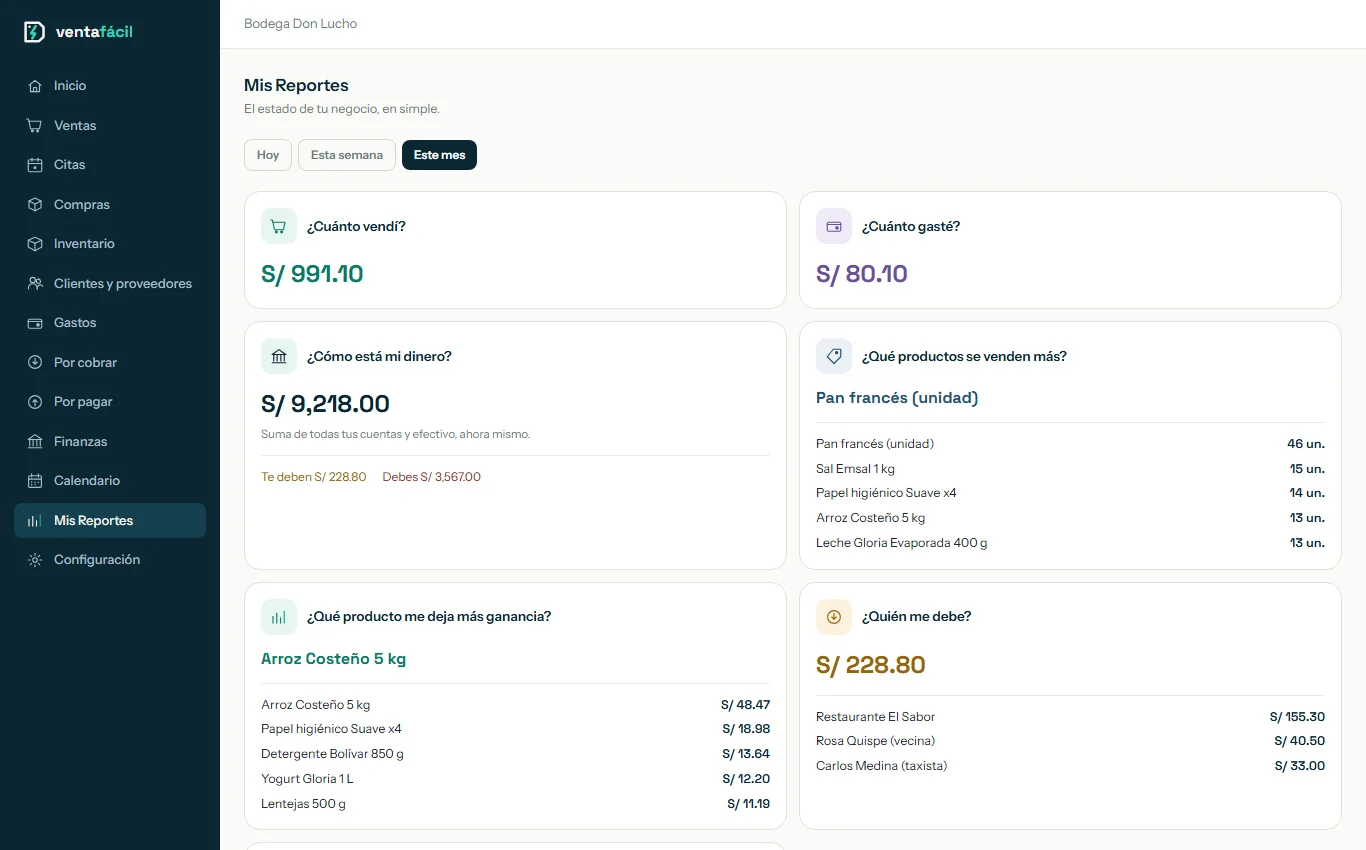Click the bar chart icon in ganancia card
Viewport: 1366px width, 850px height.
pos(279,617)
